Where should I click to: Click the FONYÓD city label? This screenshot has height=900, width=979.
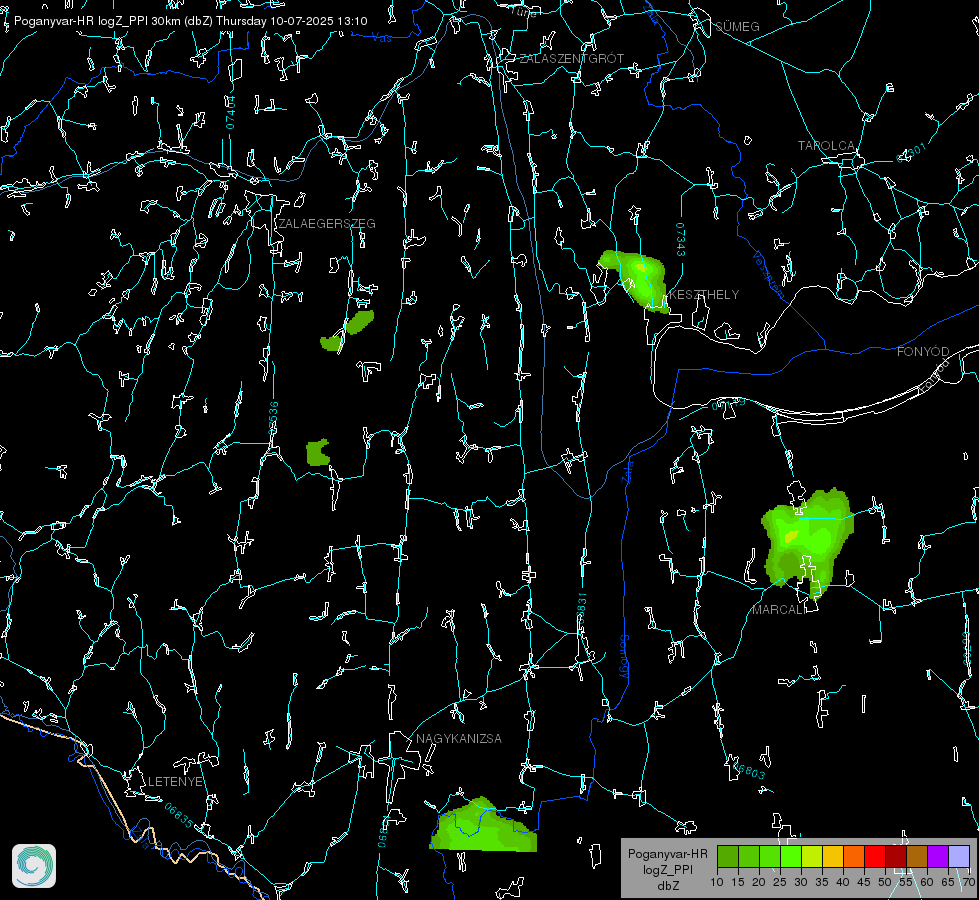coord(923,352)
